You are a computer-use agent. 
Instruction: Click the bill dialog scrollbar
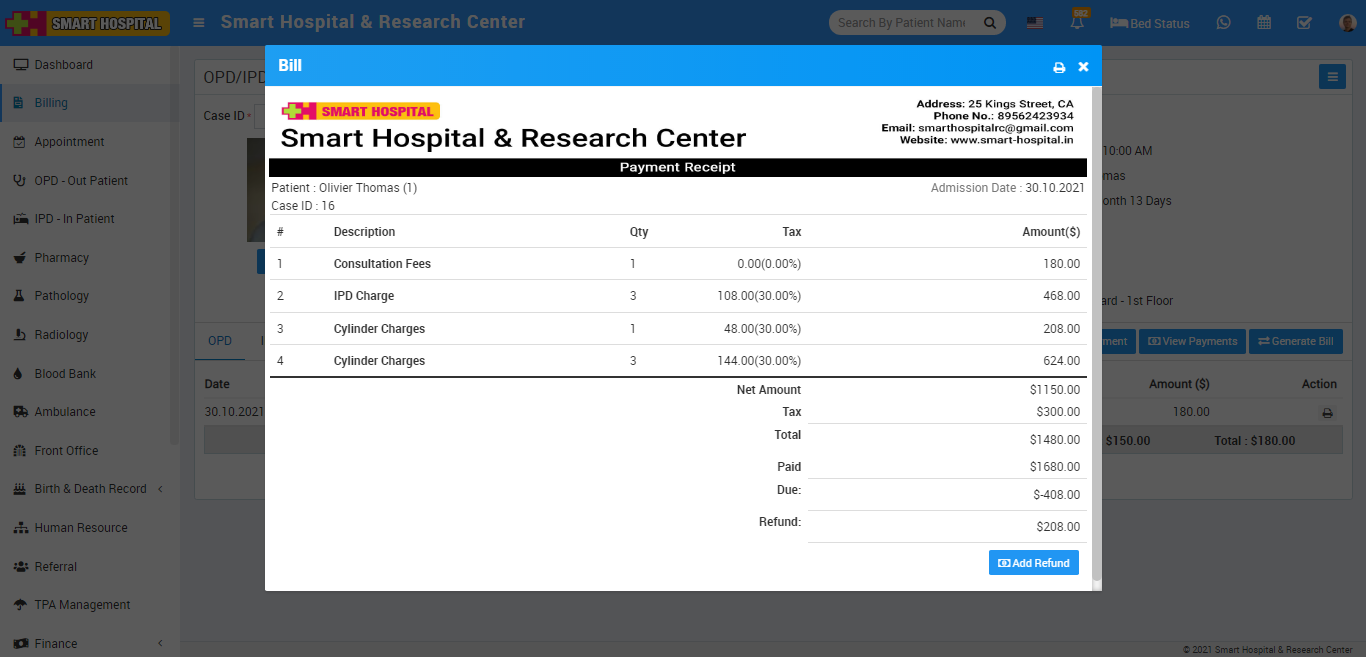click(1096, 335)
